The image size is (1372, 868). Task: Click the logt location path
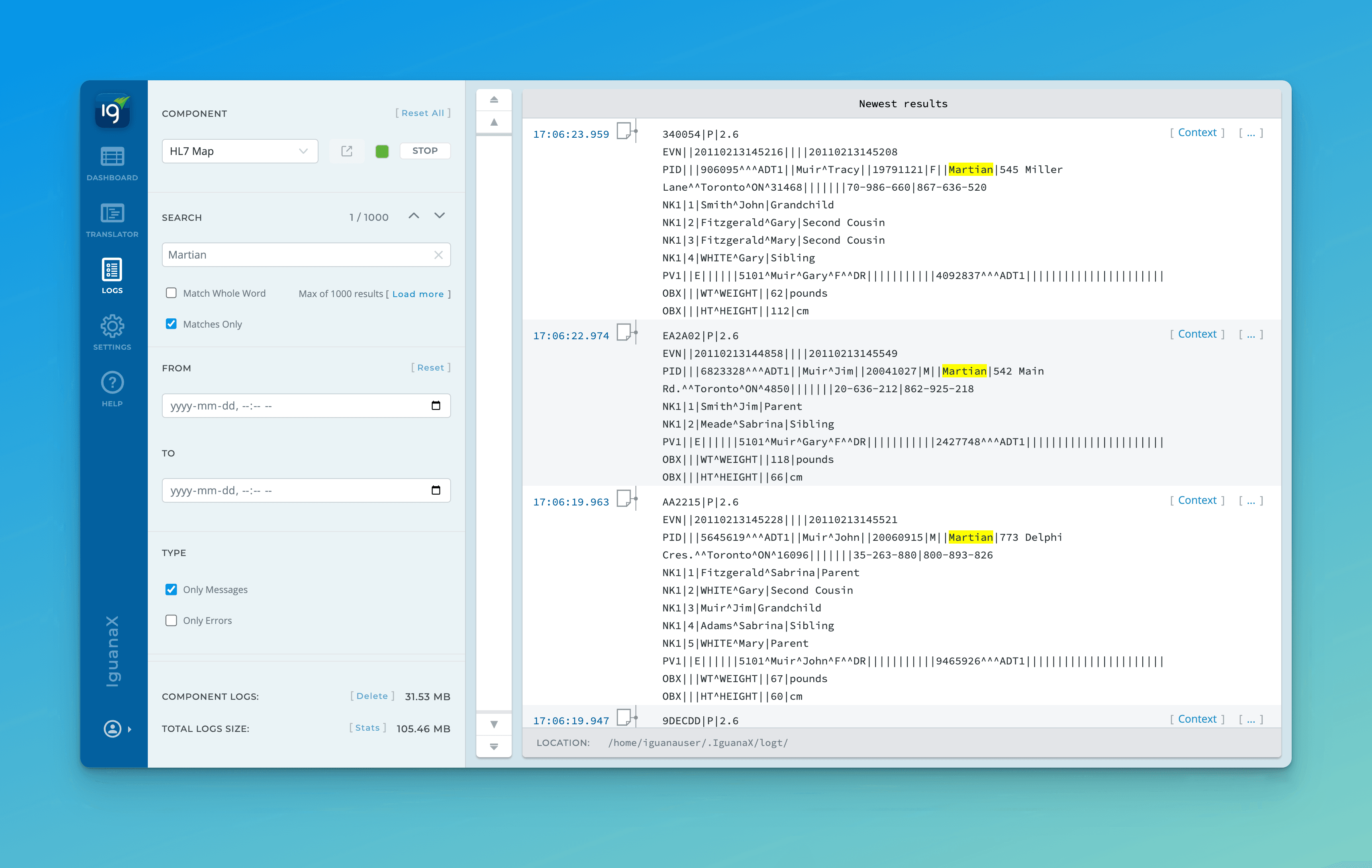[698, 743]
